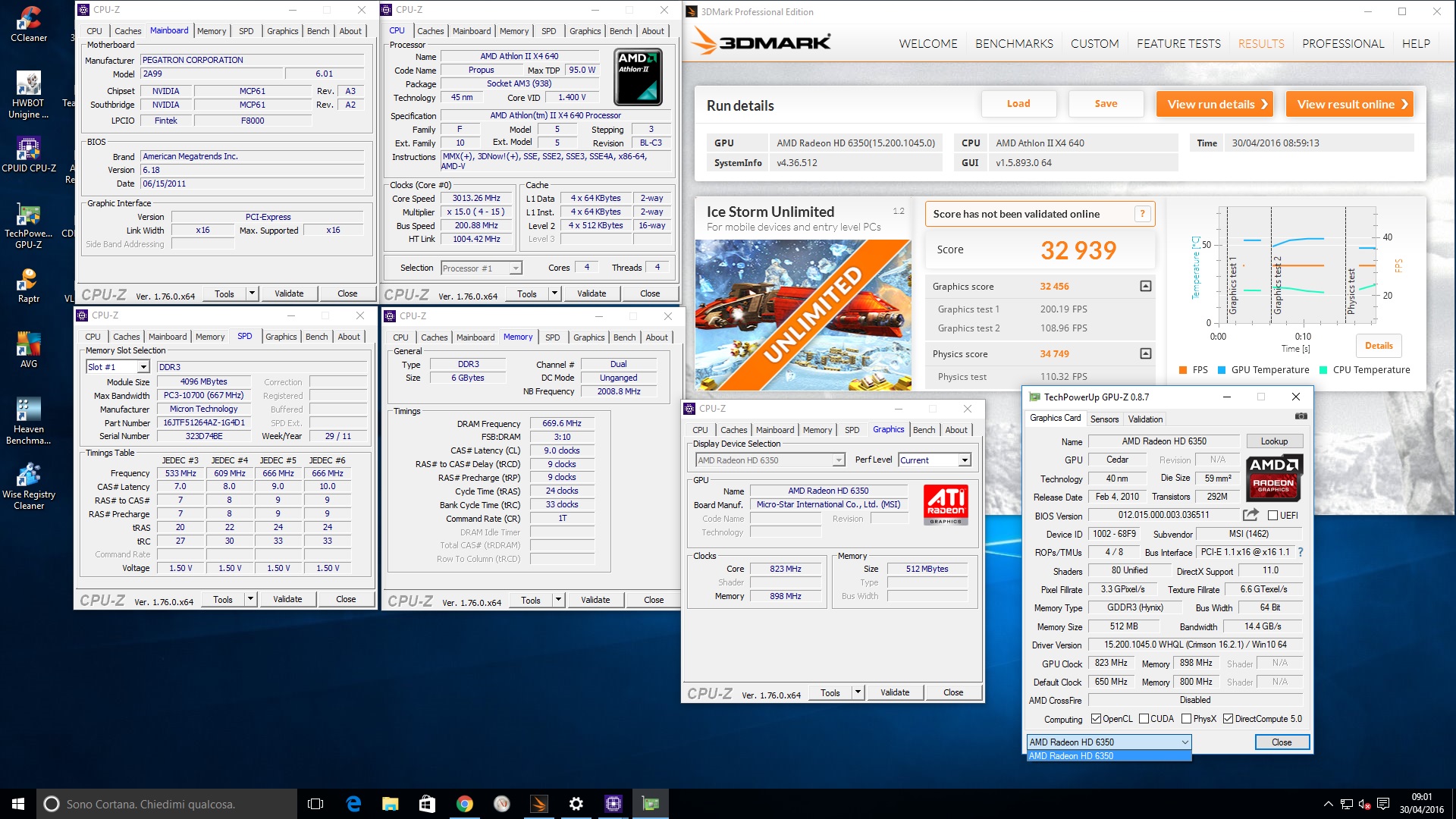
Task: Open Caches tab in Mainboard CPU-Z window
Action: (127, 31)
